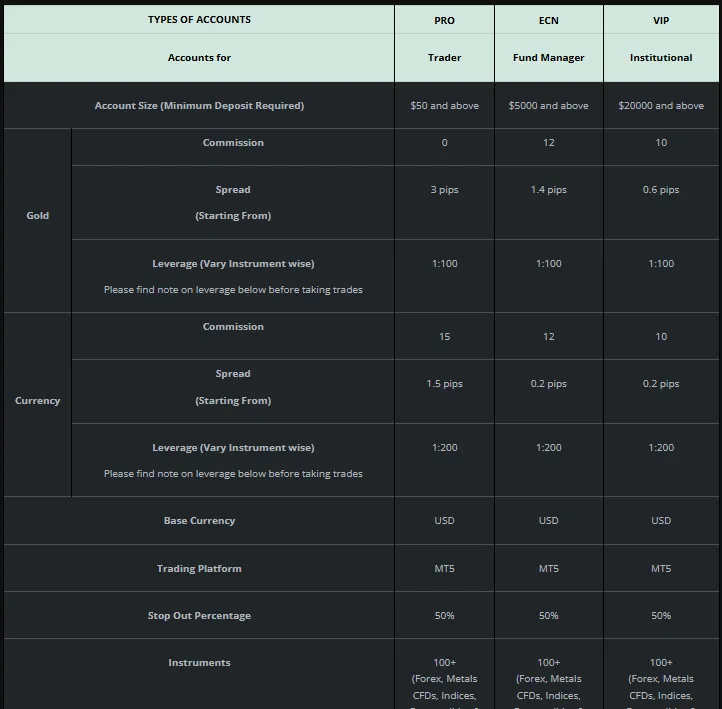This screenshot has width=722, height=709.
Task: Click the 'Account Size (Minimum Deposit Required)' label
Action: pyautogui.click(x=199, y=106)
